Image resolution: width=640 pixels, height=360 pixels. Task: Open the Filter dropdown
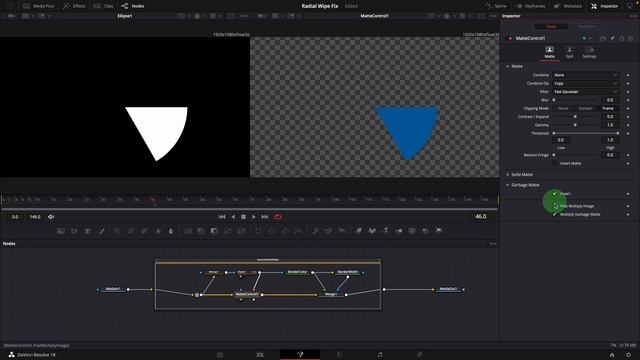pyautogui.click(x=585, y=92)
